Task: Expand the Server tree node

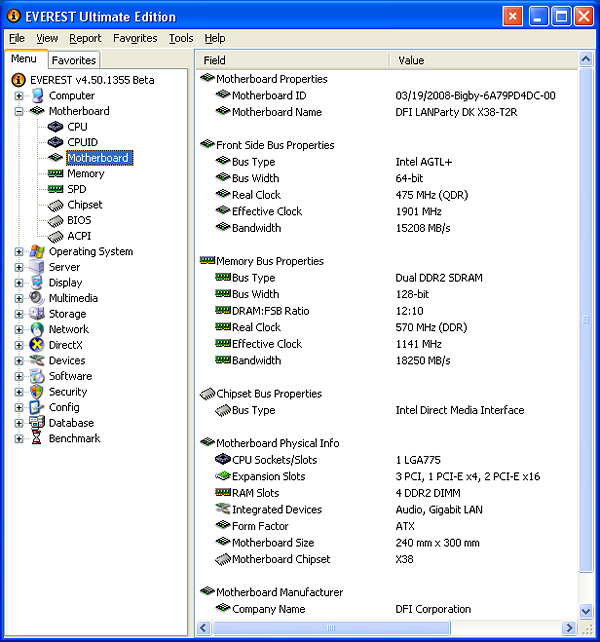Action: (19, 267)
